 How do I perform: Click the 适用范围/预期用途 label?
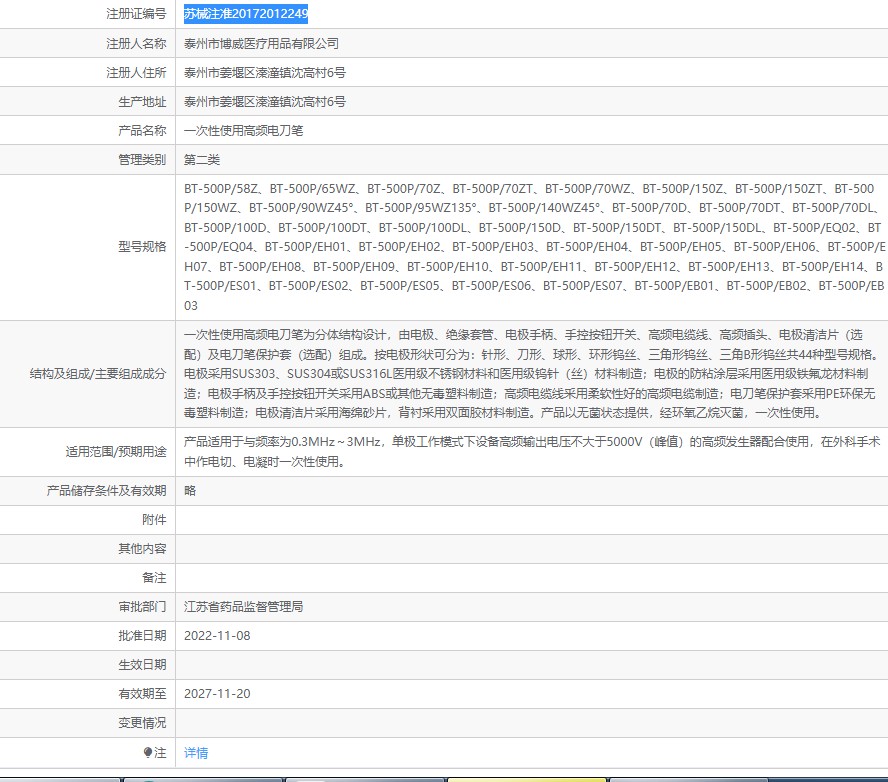click(116, 452)
